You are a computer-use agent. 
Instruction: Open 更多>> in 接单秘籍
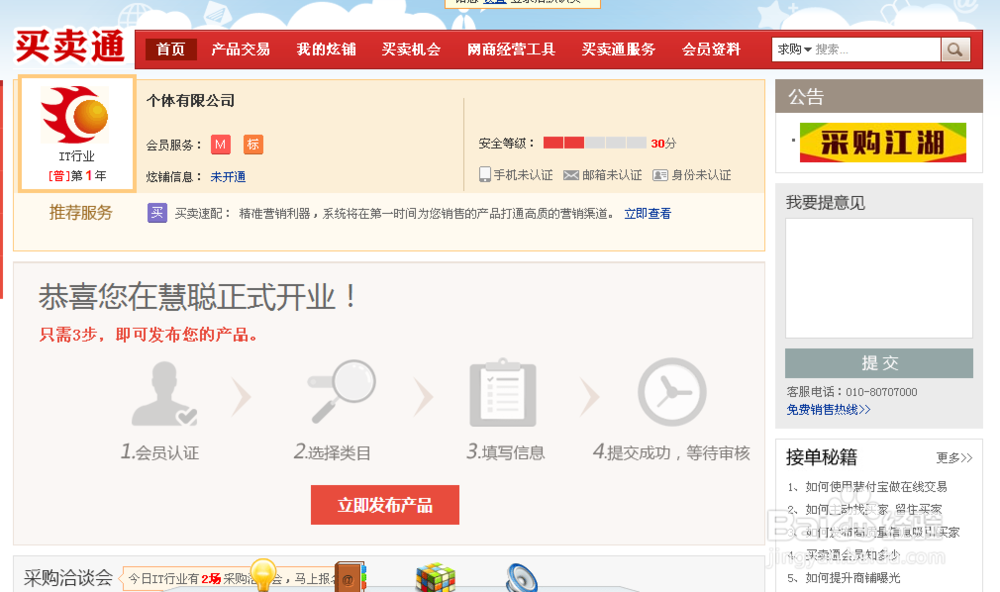pyautogui.click(x=954, y=457)
